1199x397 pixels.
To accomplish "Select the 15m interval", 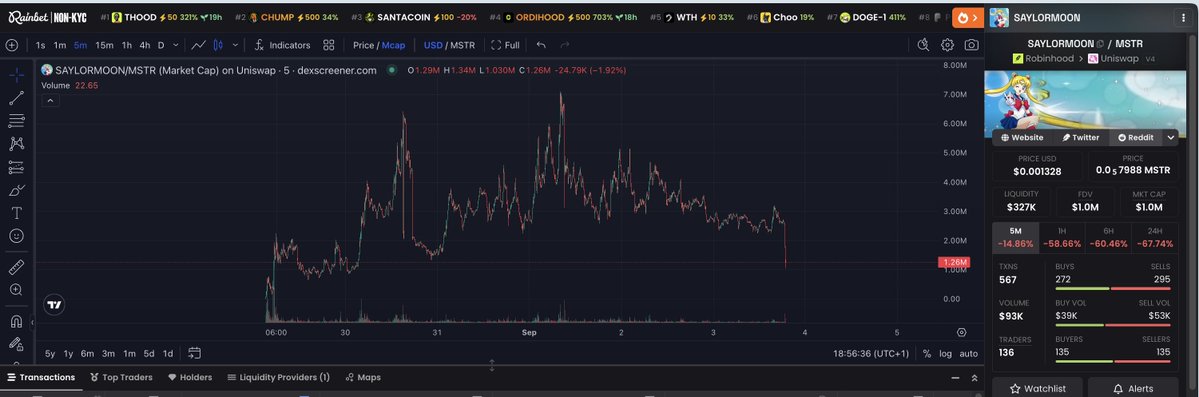I will (104, 45).
